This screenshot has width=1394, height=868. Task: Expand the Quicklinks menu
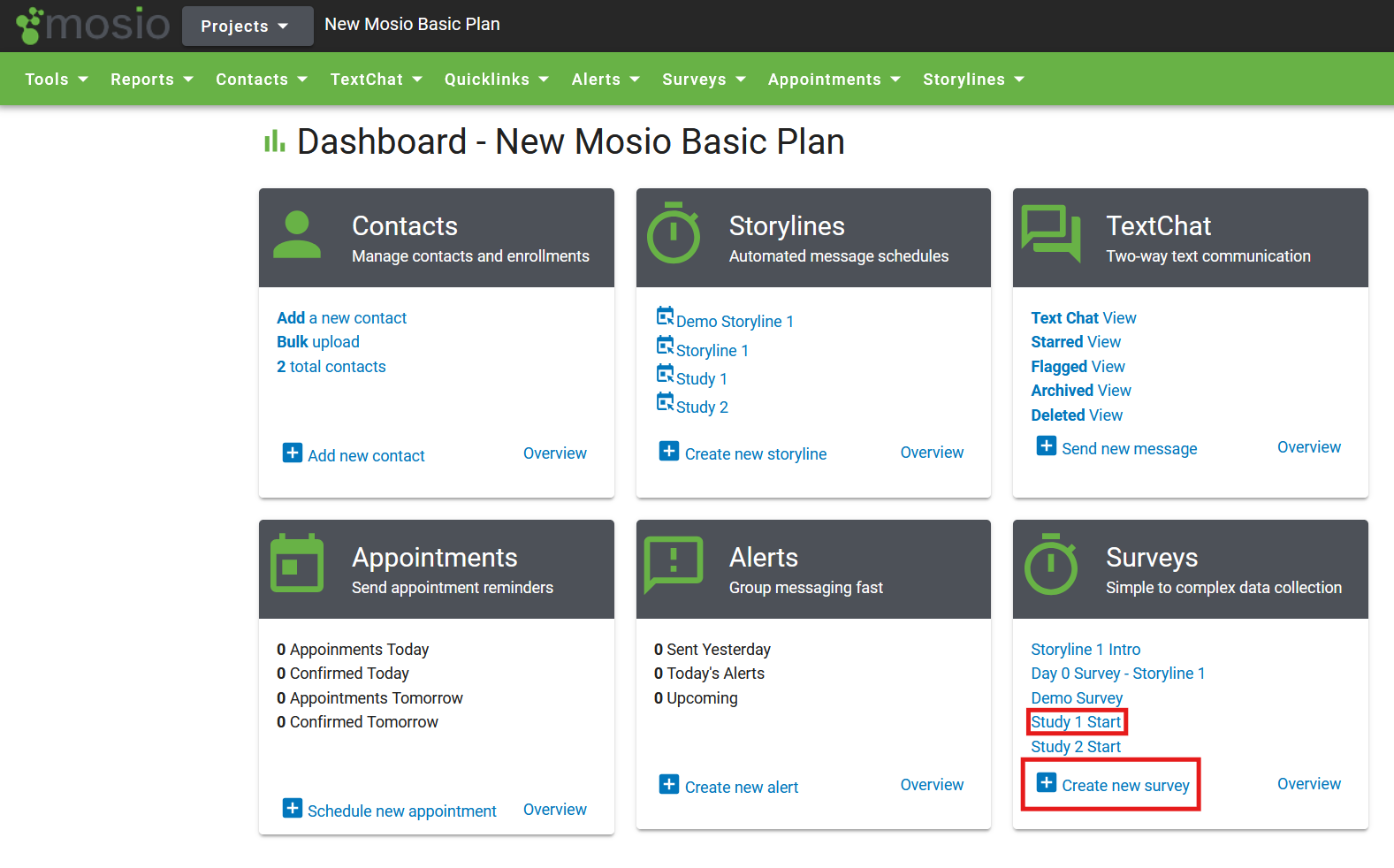pos(497,80)
